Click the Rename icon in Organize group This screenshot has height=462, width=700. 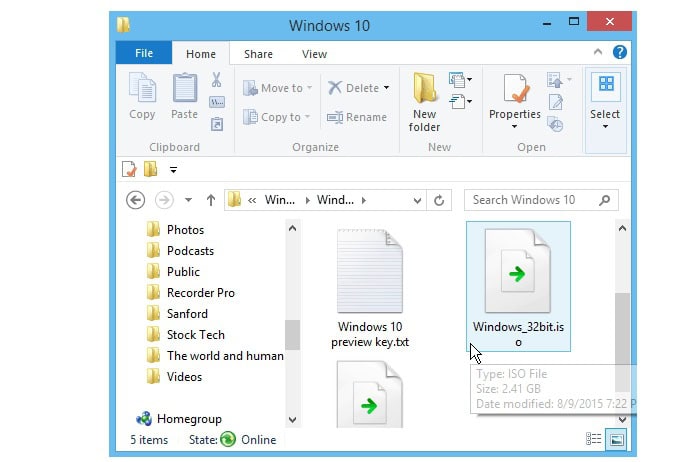click(x=357, y=117)
